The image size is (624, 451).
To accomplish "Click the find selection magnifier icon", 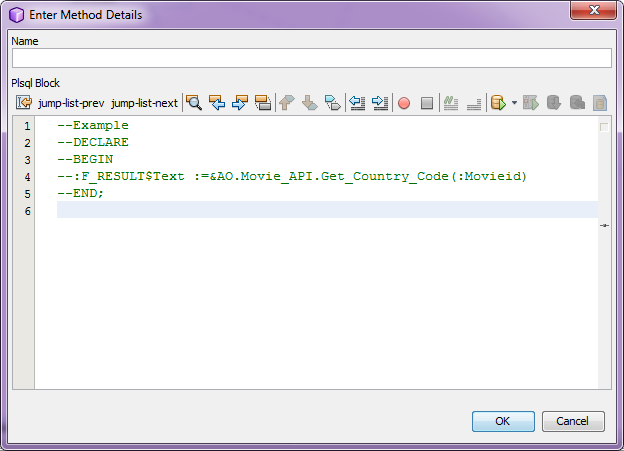I will (x=194, y=103).
